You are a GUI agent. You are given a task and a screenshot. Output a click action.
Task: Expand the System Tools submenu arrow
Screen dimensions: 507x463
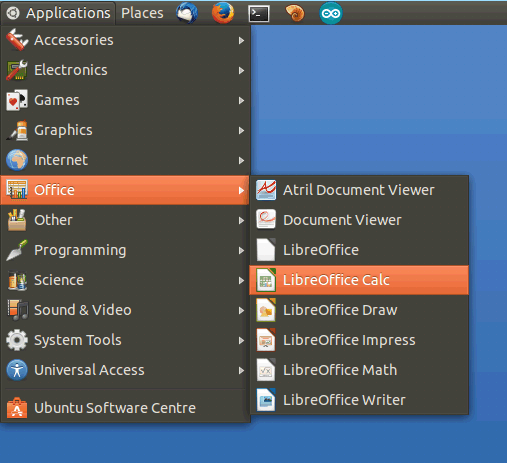(241, 341)
